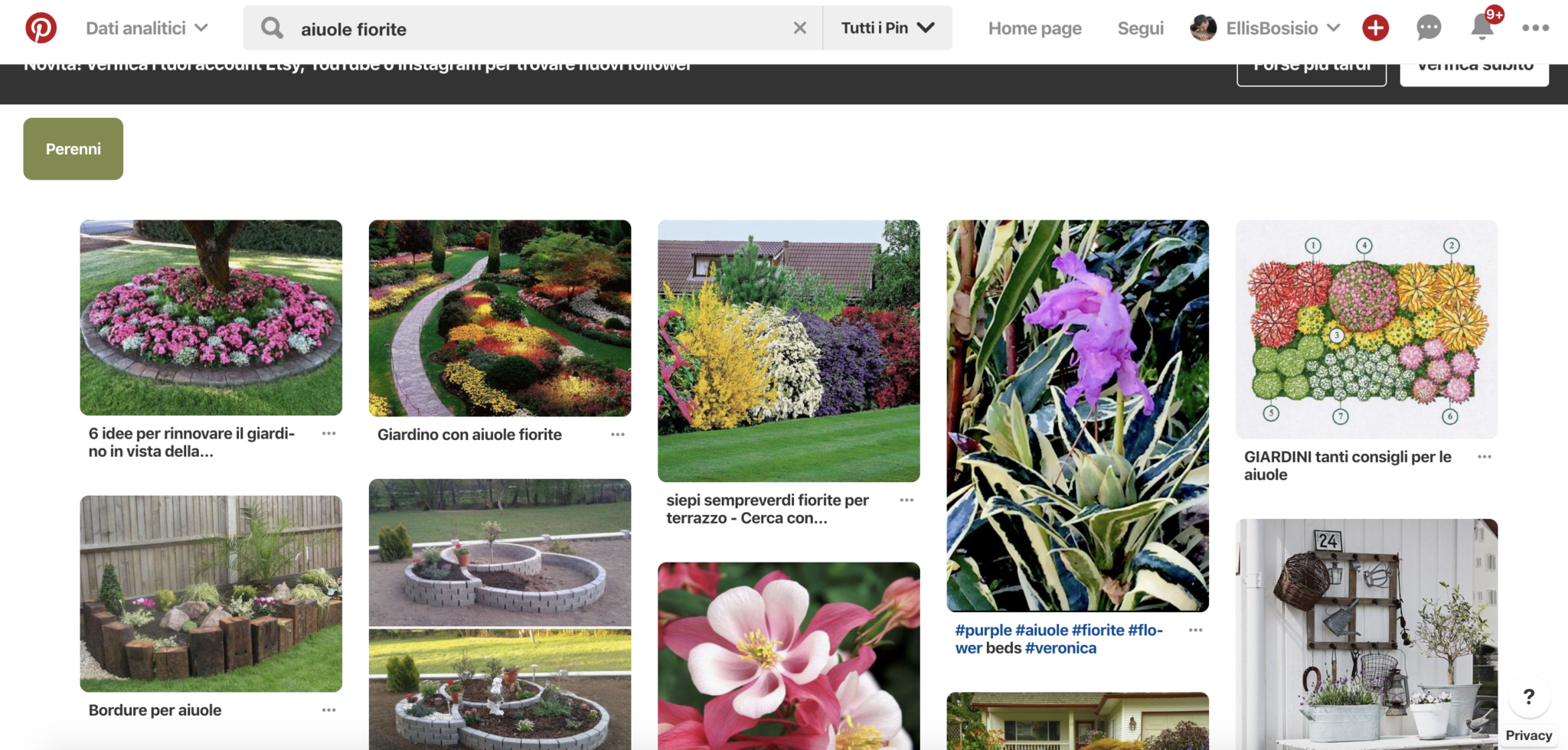Image resolution: width=1568 pixels, height=750 pixels.
Task: Select the Perenni filter chip
Action: pos(73,149)
